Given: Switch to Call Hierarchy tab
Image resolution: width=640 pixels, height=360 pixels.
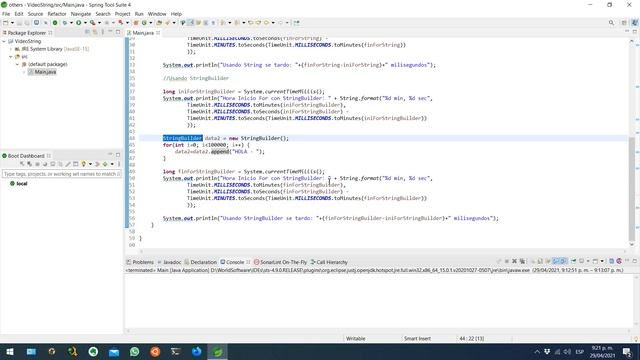Looking at the screenshot, I should [x=329, y=262].
